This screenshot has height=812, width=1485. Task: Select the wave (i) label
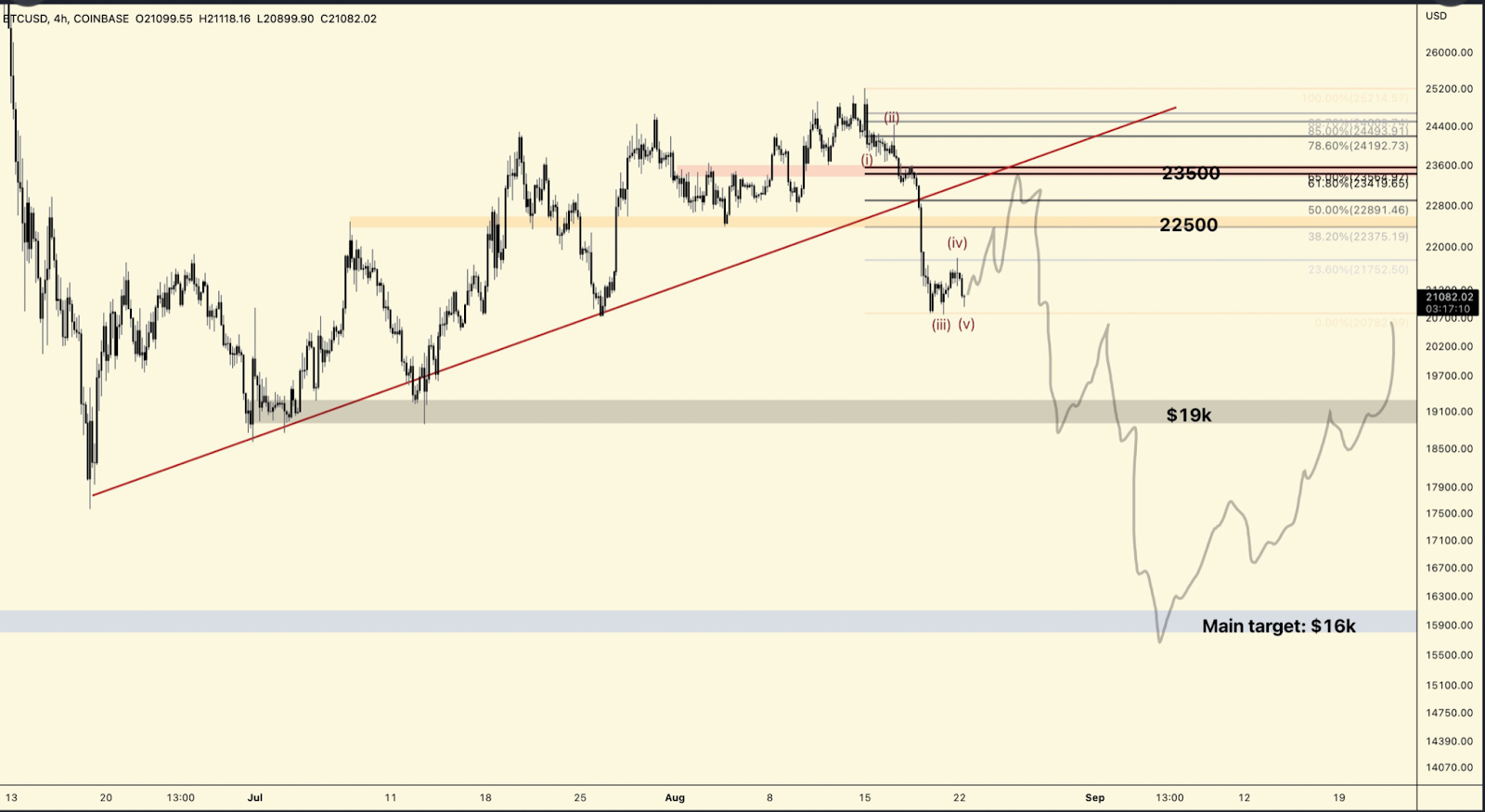(x=867, y=160)
